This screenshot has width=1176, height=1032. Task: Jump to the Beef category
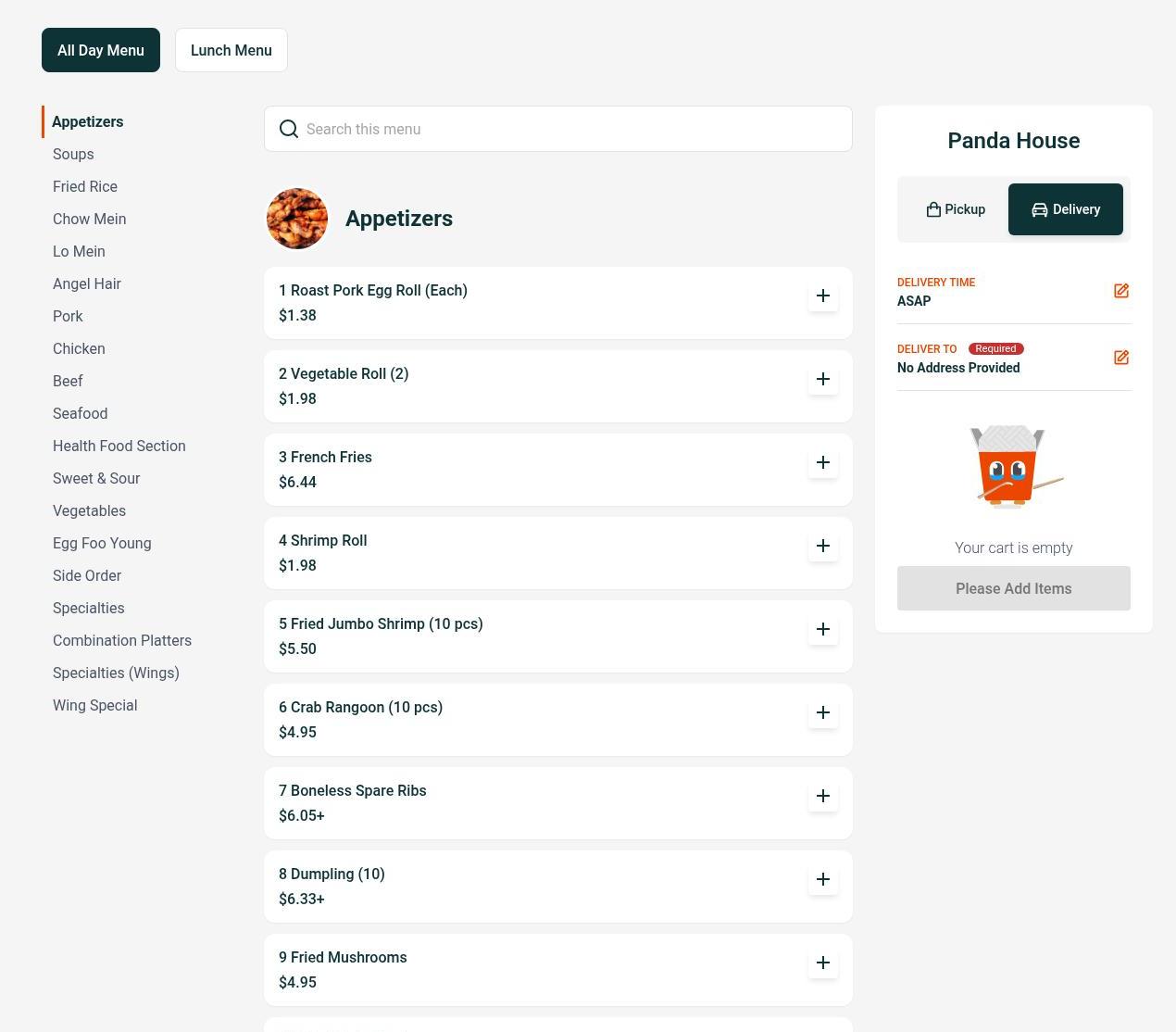coord(68,382)
